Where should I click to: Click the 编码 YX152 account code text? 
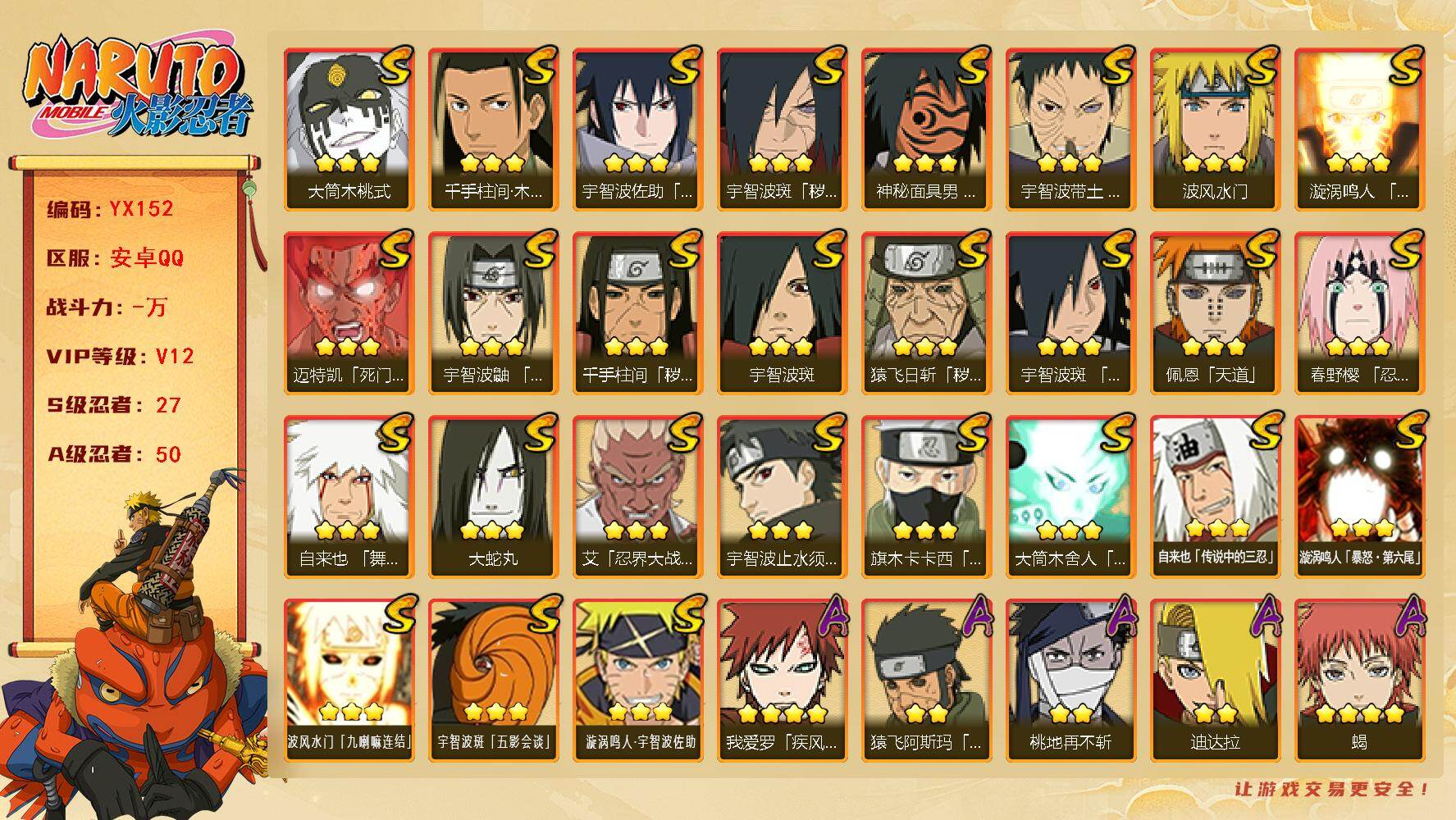point(111,208)
